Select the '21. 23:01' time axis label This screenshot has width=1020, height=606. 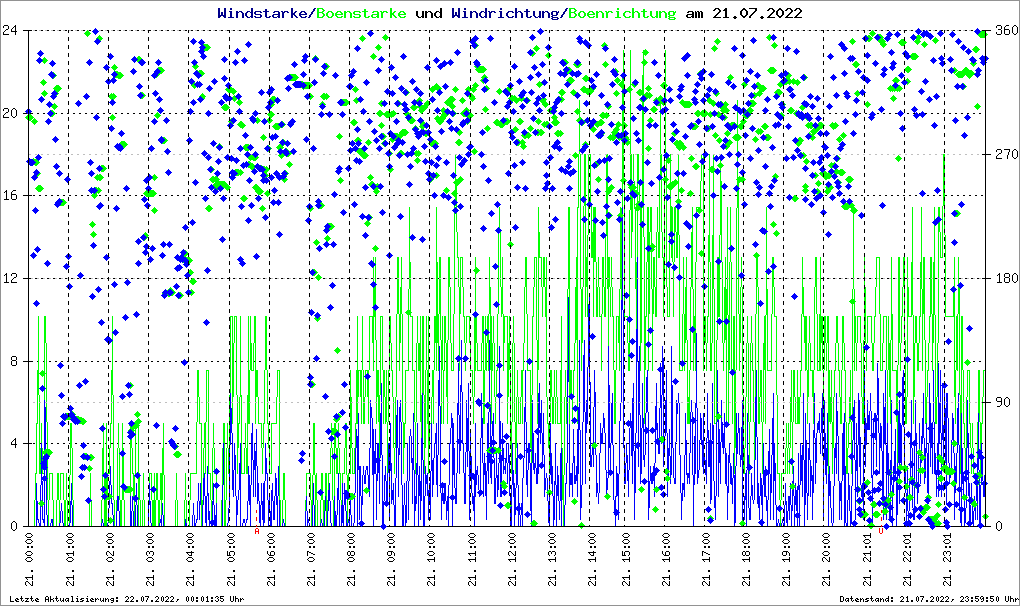947,562
